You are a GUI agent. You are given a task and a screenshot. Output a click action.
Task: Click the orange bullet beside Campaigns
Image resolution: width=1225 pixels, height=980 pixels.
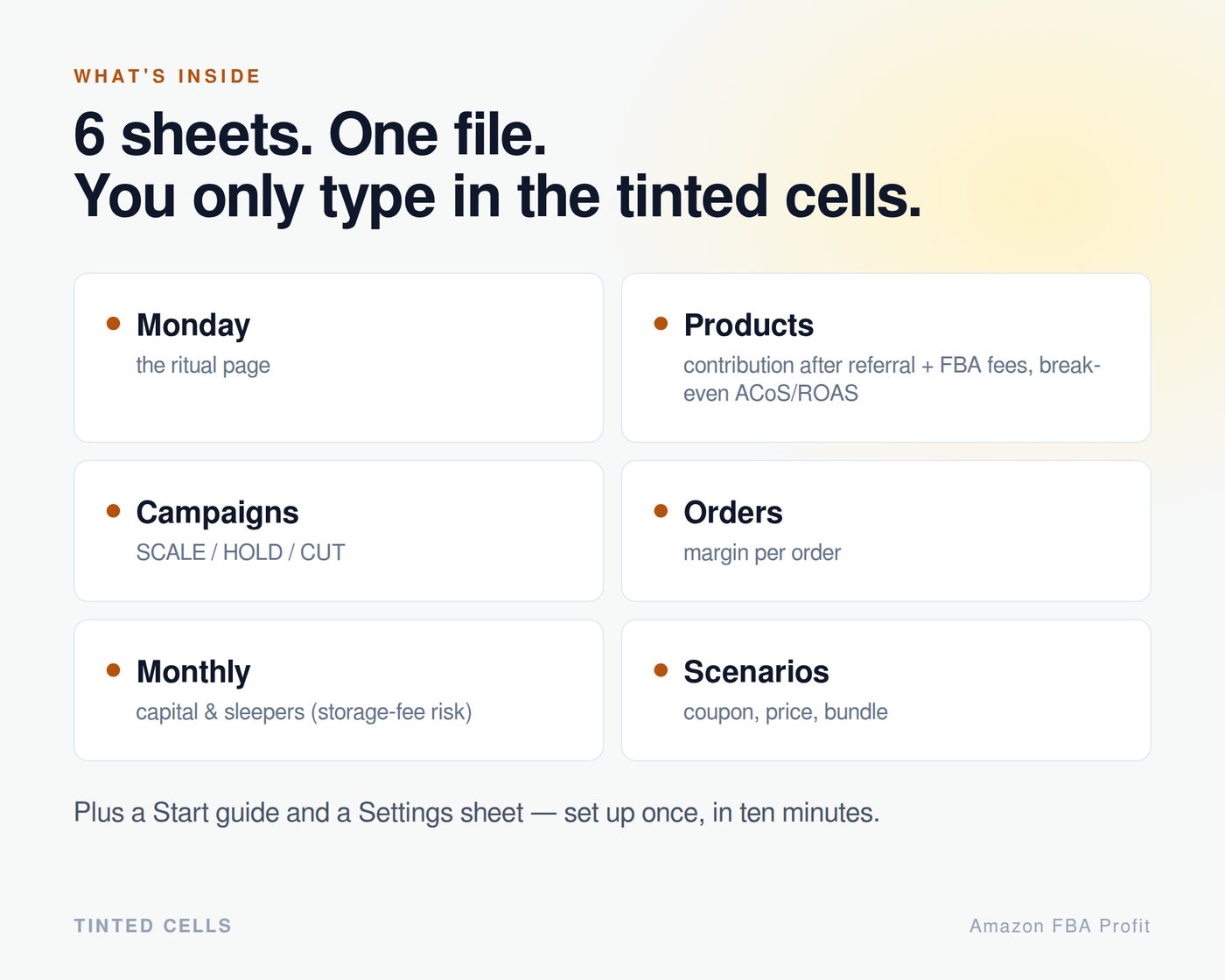[113, 511]
